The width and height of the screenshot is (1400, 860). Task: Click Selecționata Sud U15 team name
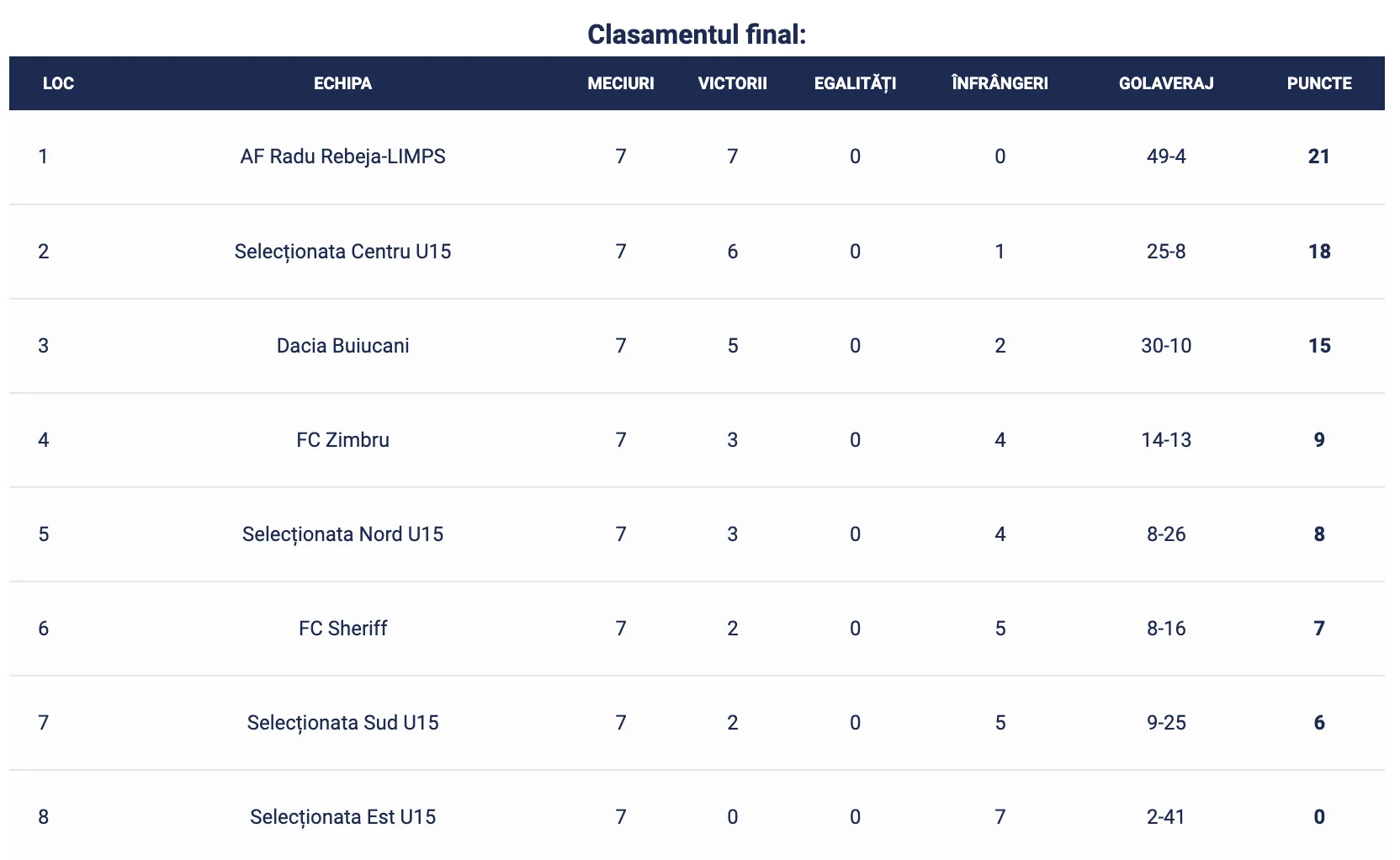(x=342, y=723)
